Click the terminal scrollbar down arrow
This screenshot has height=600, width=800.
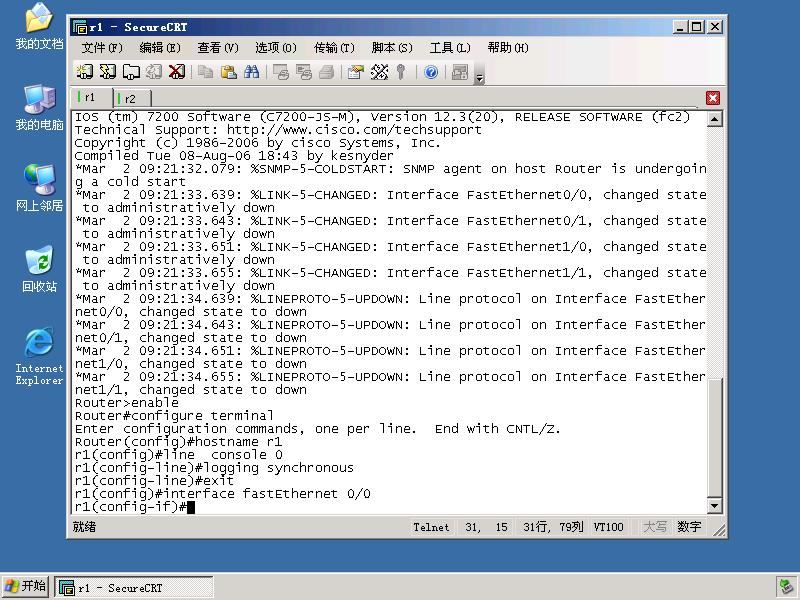click(x=714, y=506)
